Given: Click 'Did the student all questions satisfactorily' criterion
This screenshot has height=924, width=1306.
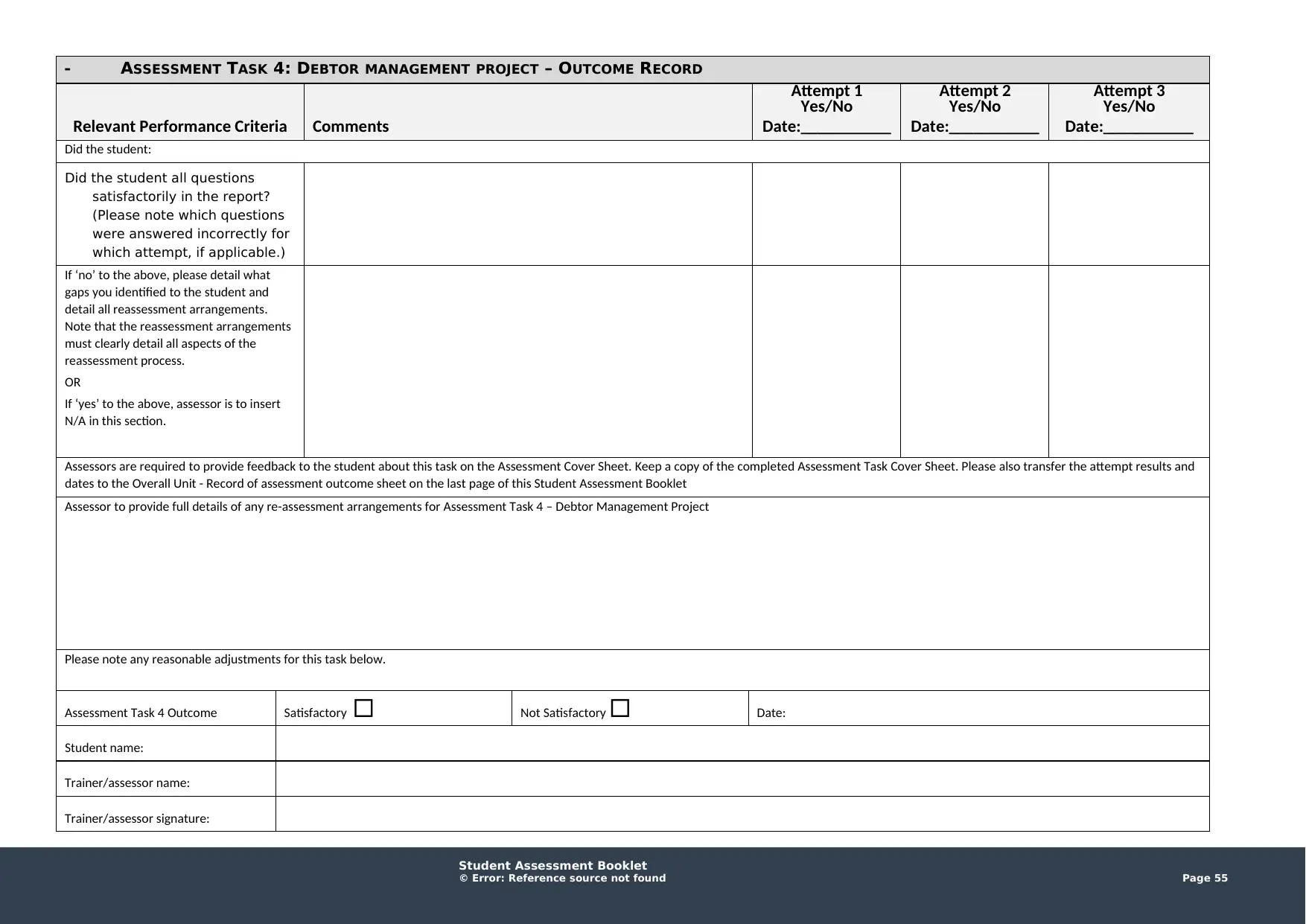Looking at the screenshot, I should tap(177, 215).
